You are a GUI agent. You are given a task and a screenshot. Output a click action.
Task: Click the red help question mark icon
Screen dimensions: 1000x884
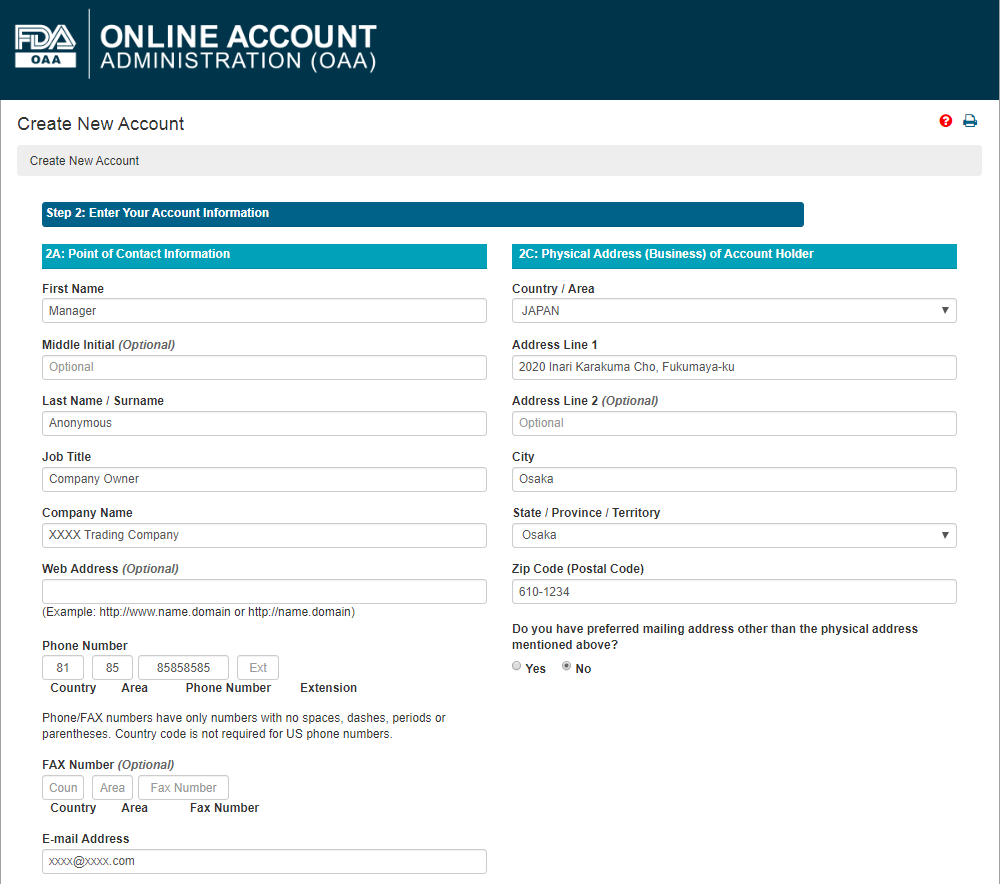946,121
